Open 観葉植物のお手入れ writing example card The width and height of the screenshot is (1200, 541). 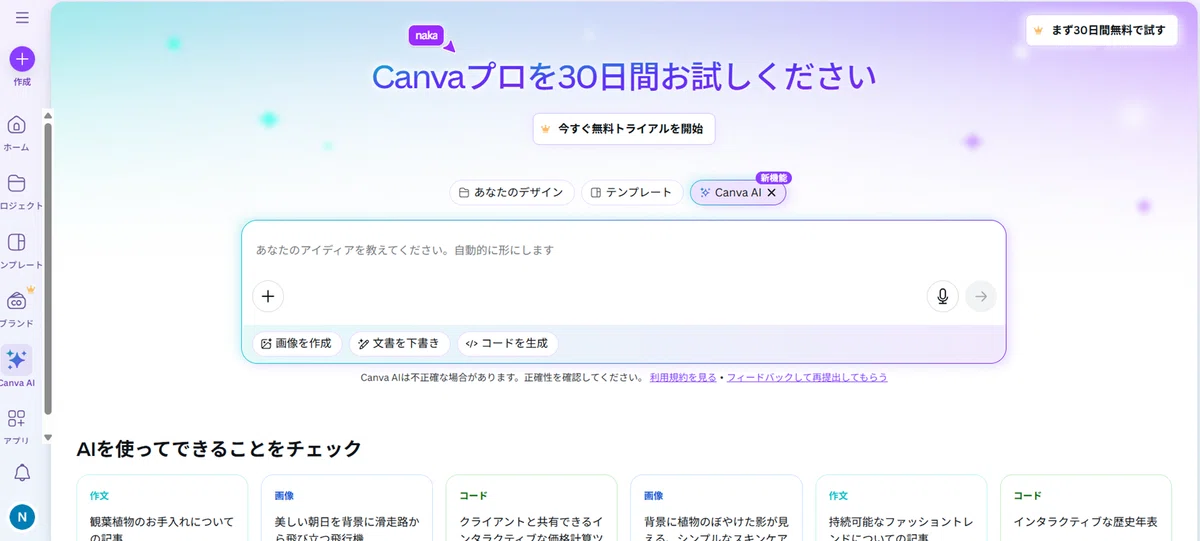pyautogui.click(x=162, y=508)
